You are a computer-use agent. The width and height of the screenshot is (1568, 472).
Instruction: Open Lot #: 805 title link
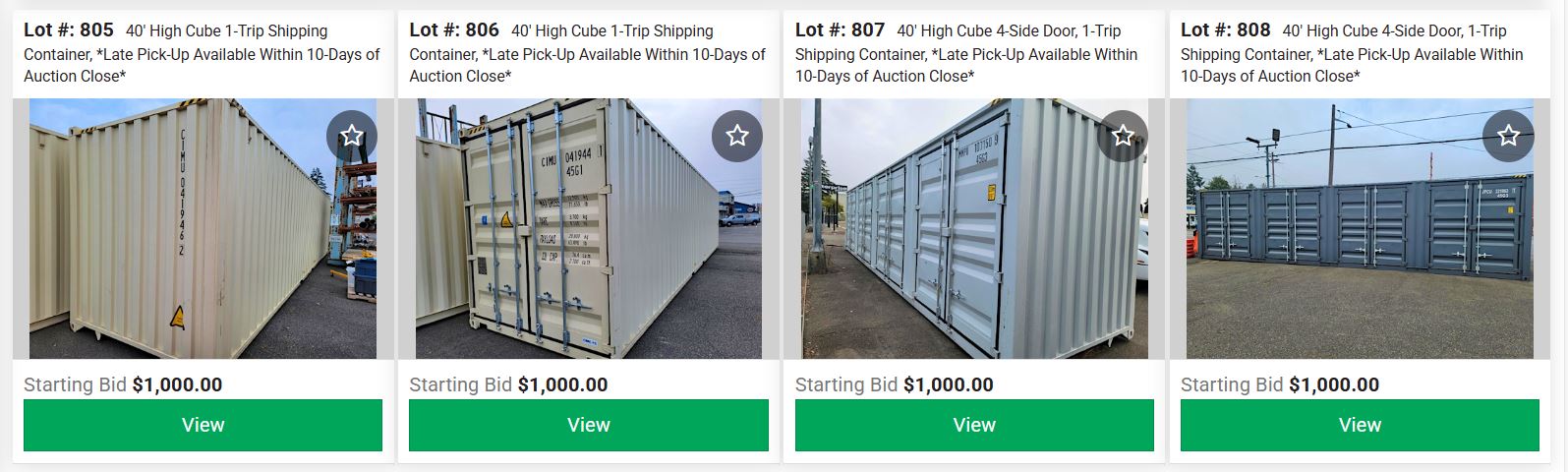(203, 53)
